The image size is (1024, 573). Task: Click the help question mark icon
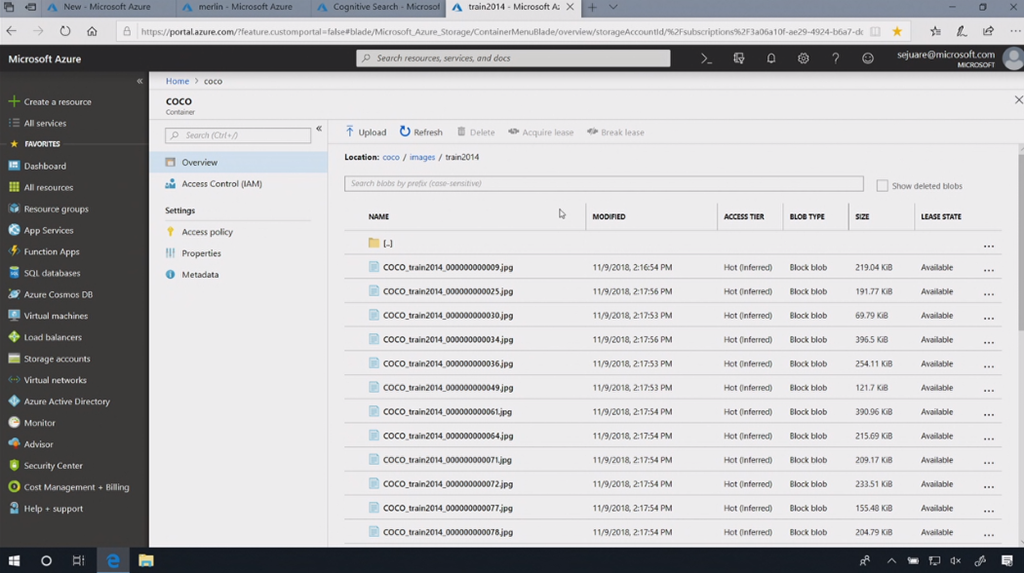click(x=835, y=59)
